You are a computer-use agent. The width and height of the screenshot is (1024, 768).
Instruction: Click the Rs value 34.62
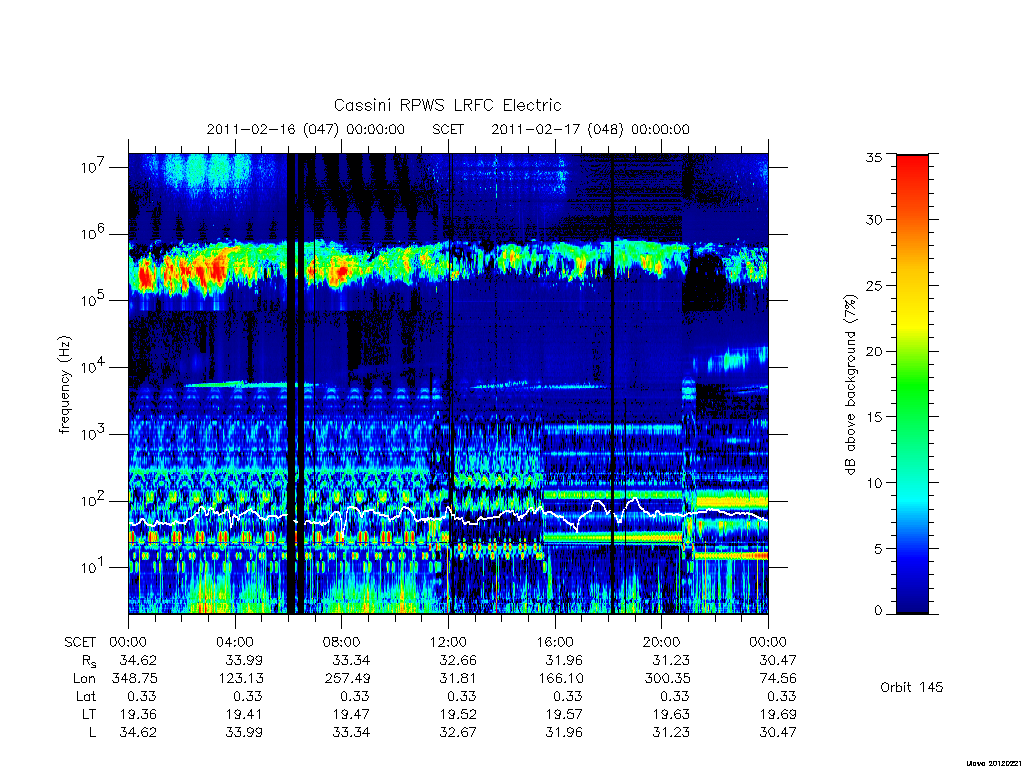pos(138,660)
